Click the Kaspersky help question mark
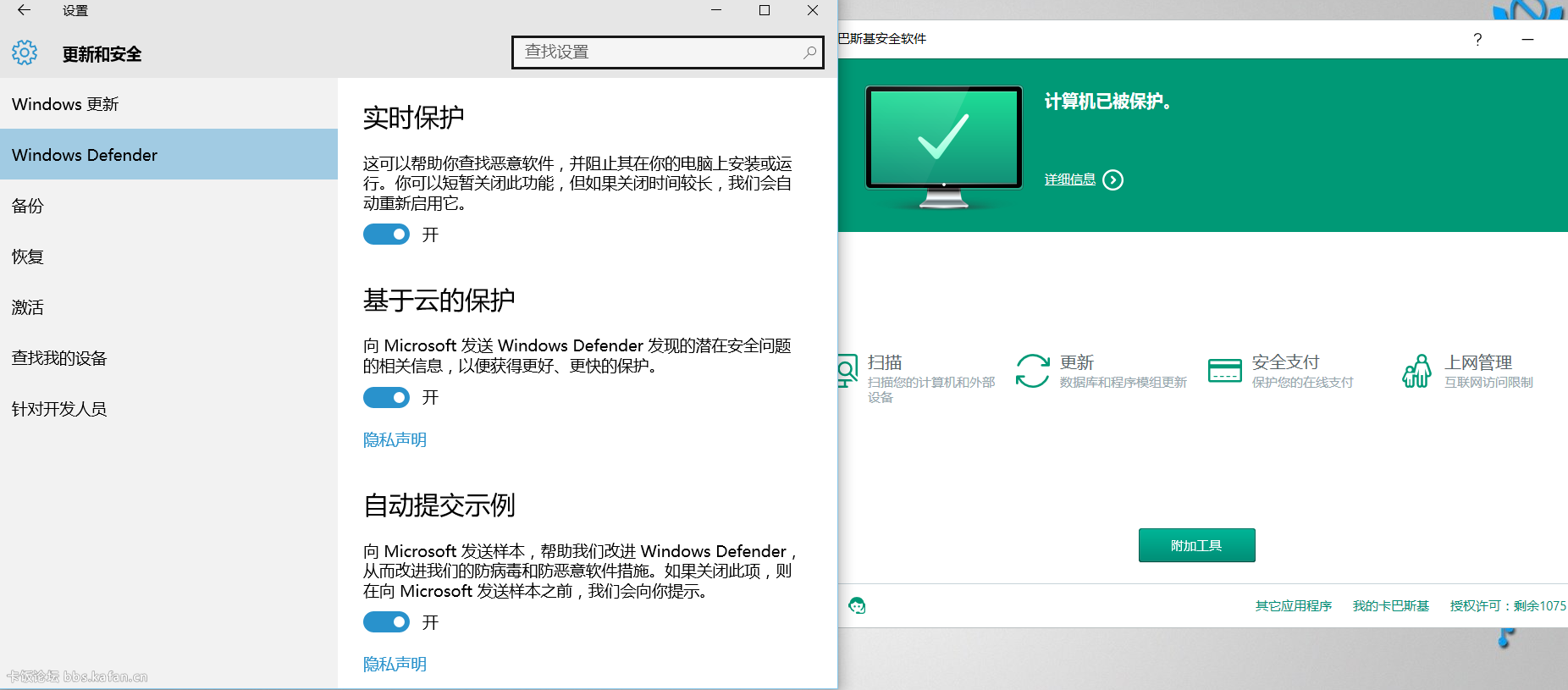Screen dimensions: 1568x690 coord(1477,39)
